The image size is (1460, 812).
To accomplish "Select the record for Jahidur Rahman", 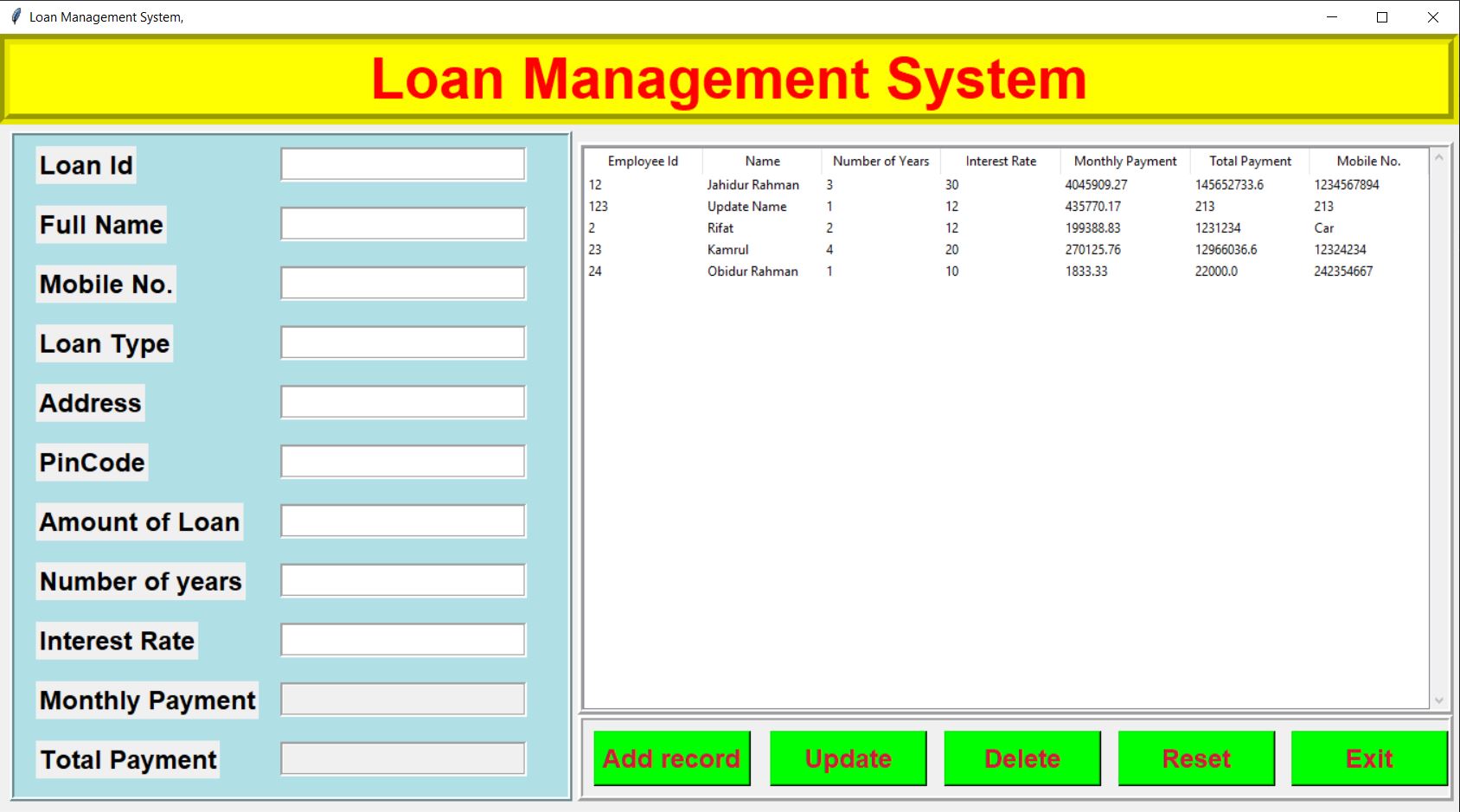I will (x=865, y=184).
